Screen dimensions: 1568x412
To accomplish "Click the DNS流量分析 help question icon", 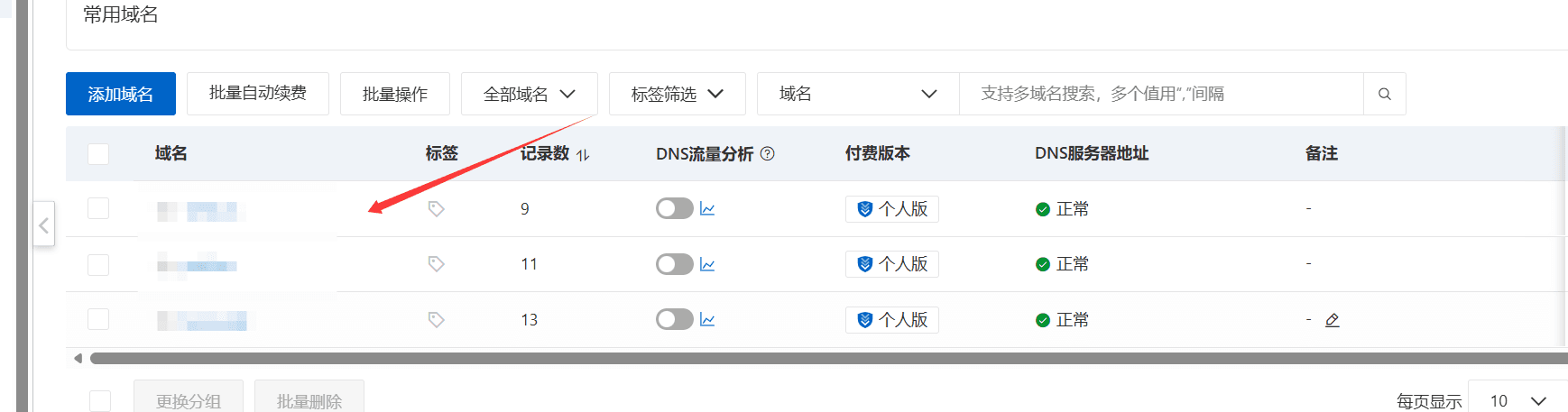I will [768, 154].
